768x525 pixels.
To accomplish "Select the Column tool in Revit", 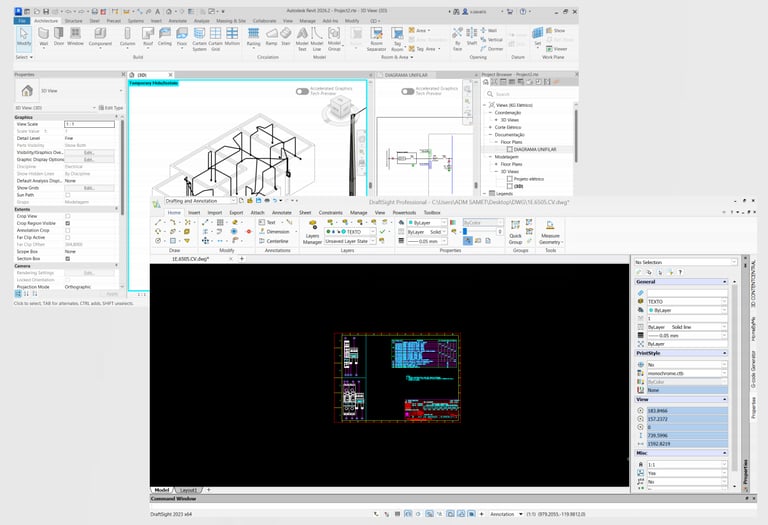I will (x=127, y=37).
